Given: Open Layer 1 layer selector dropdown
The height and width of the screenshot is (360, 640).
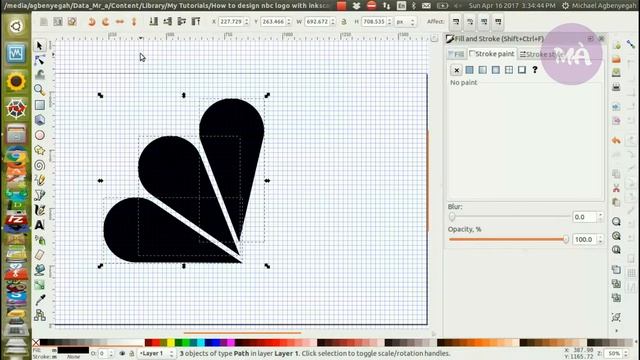Looking at the screenshot, I should coord(157,353).
